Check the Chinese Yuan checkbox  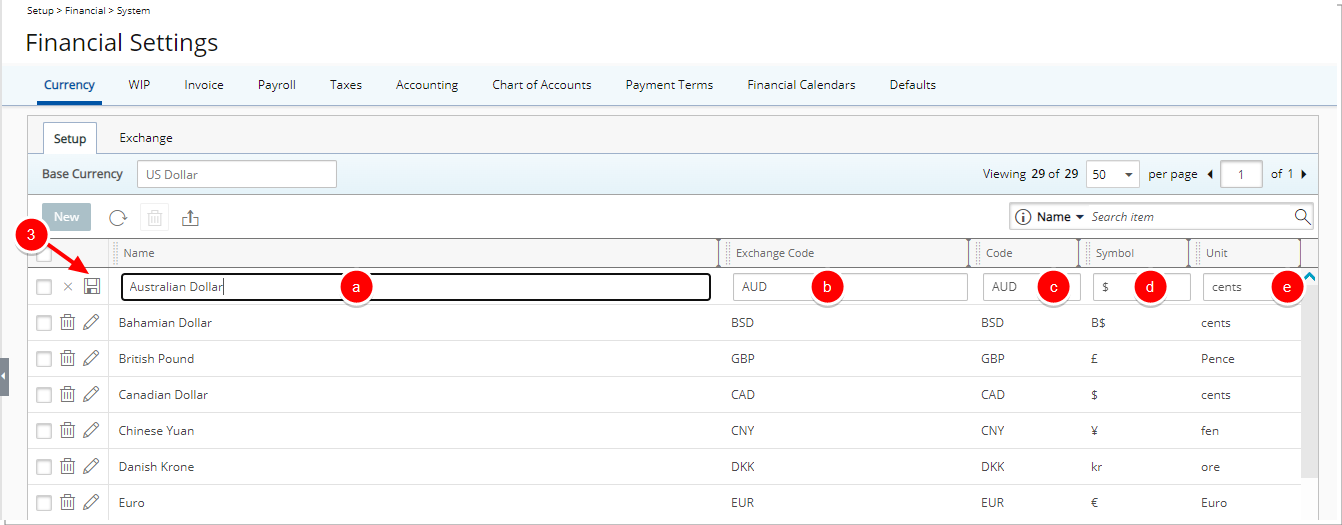click(44, 431)
